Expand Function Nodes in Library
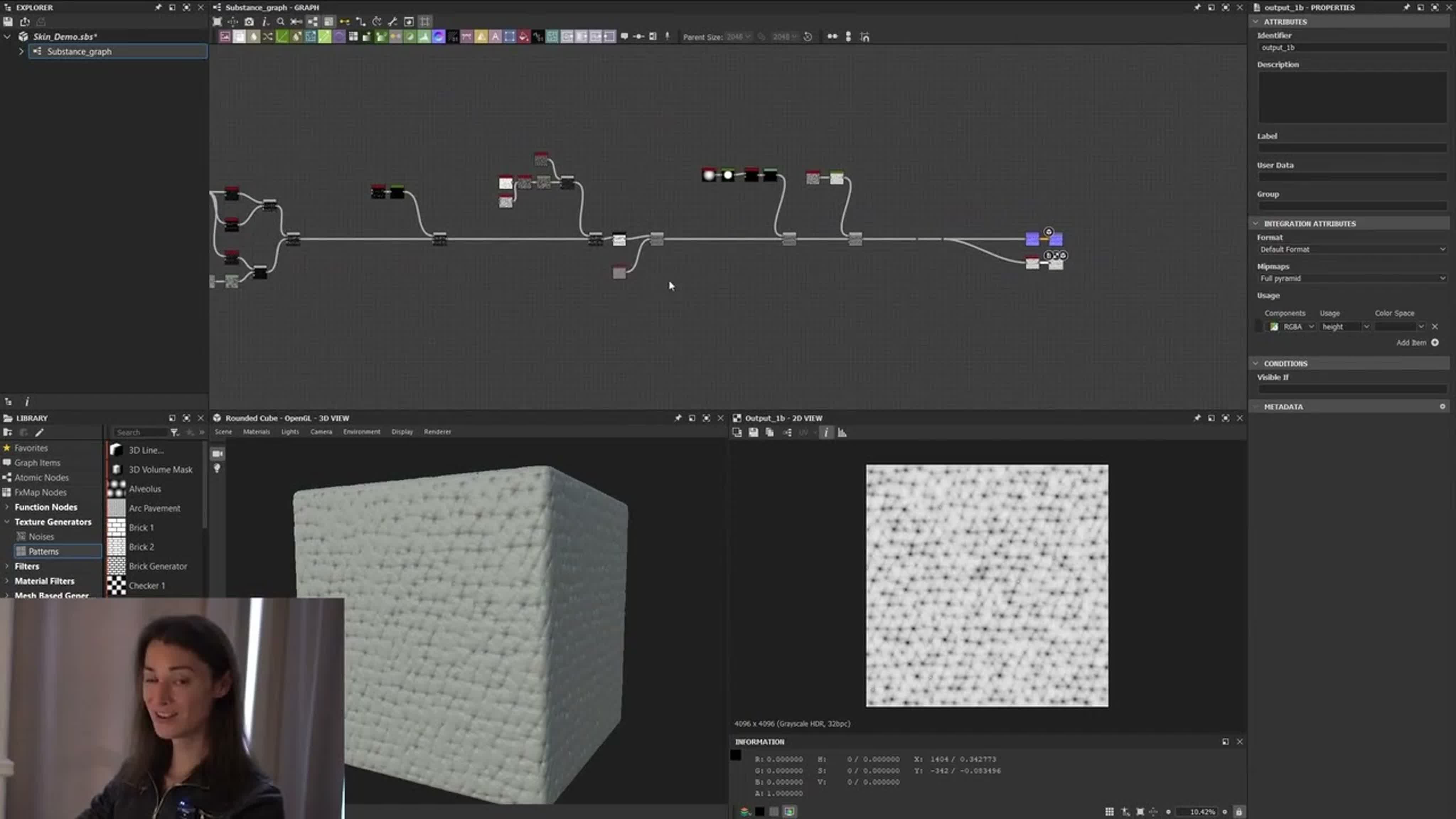 (7, 507)
